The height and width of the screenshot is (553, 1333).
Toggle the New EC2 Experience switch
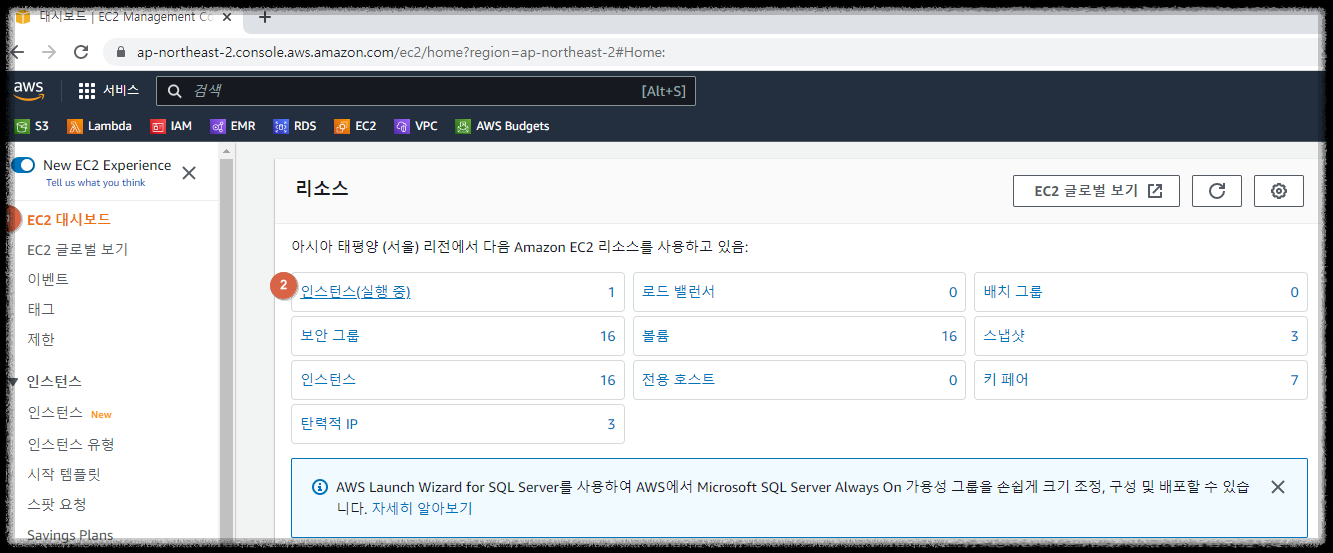click(x=24, y=165)
